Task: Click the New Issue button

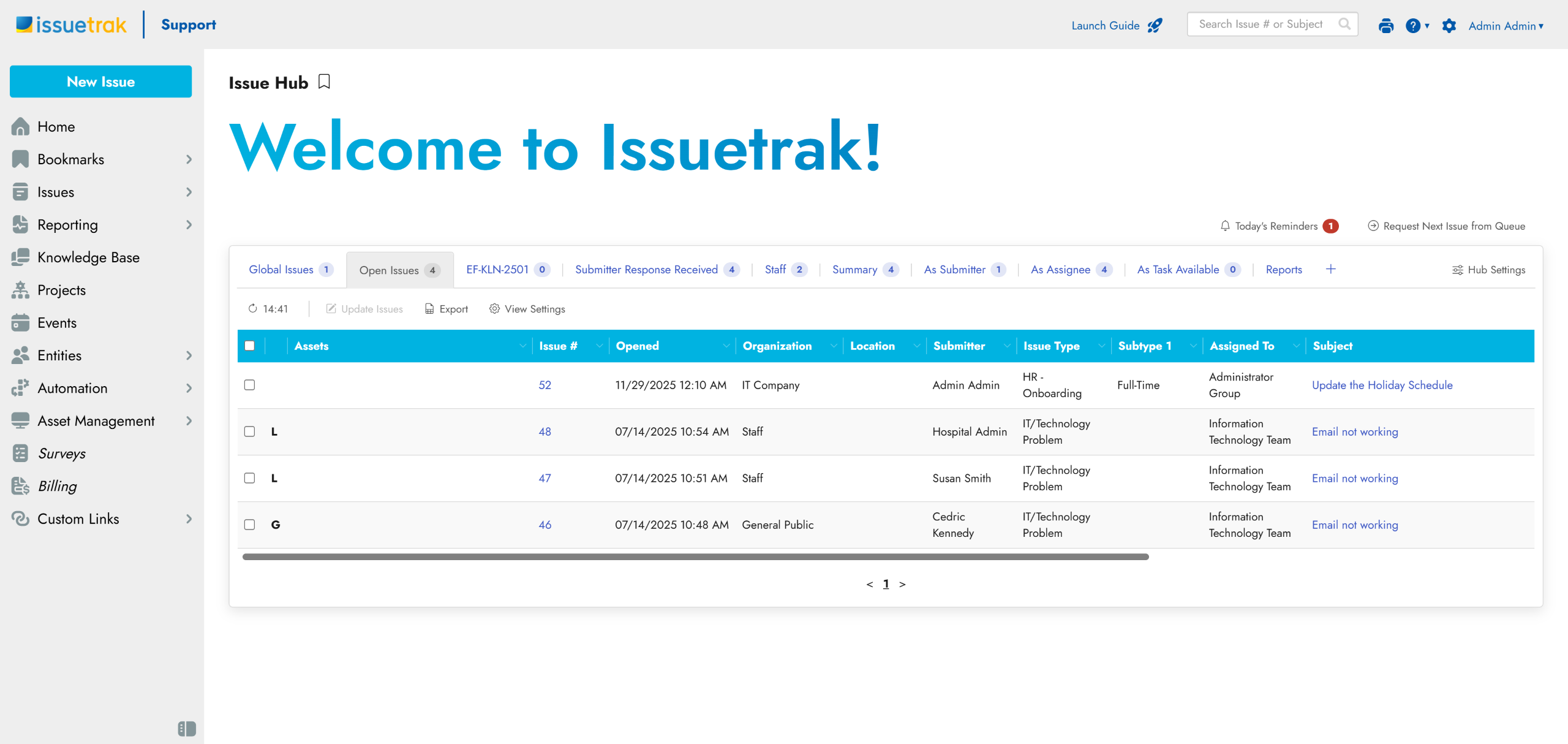Action: click(x=100, y=82)
